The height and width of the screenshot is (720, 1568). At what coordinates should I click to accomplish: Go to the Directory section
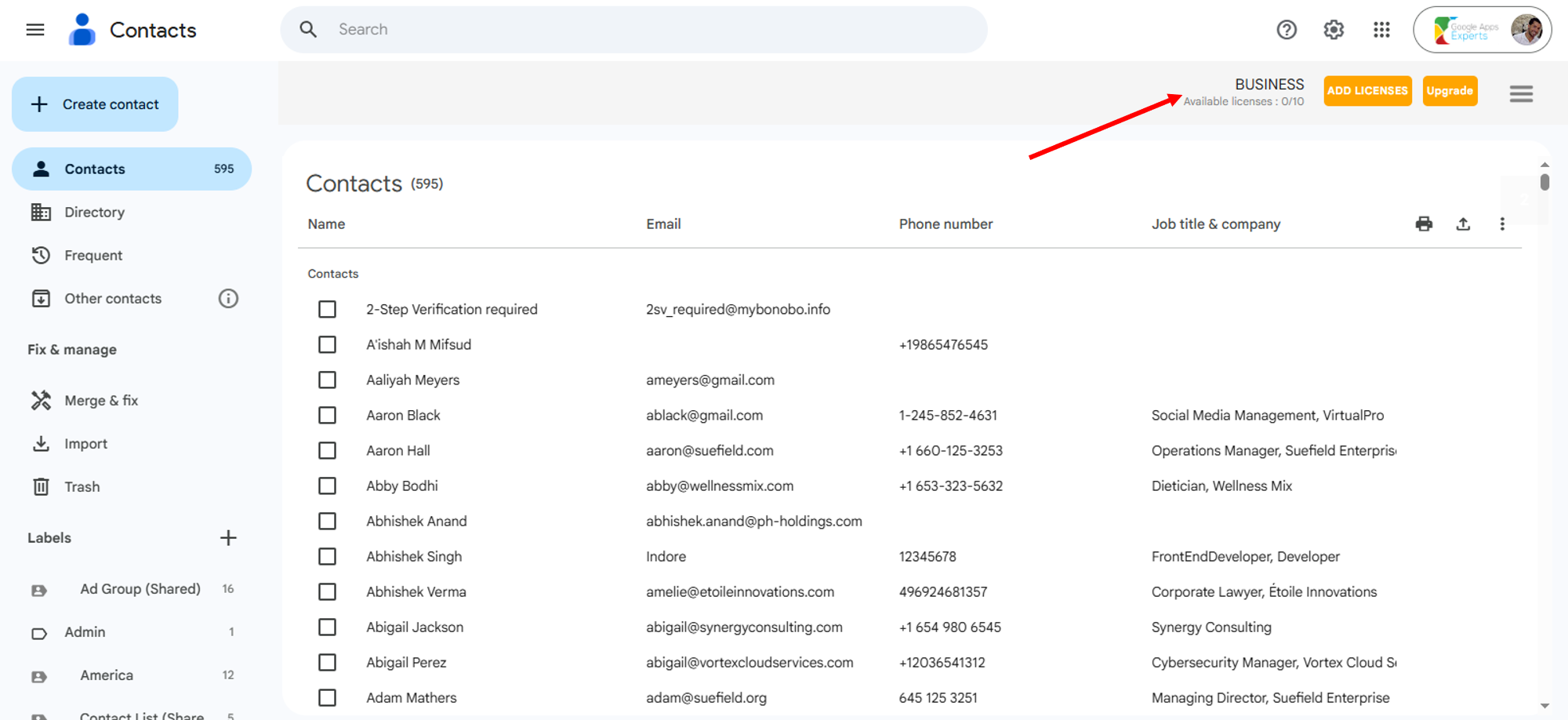click(x=94, y=213)
